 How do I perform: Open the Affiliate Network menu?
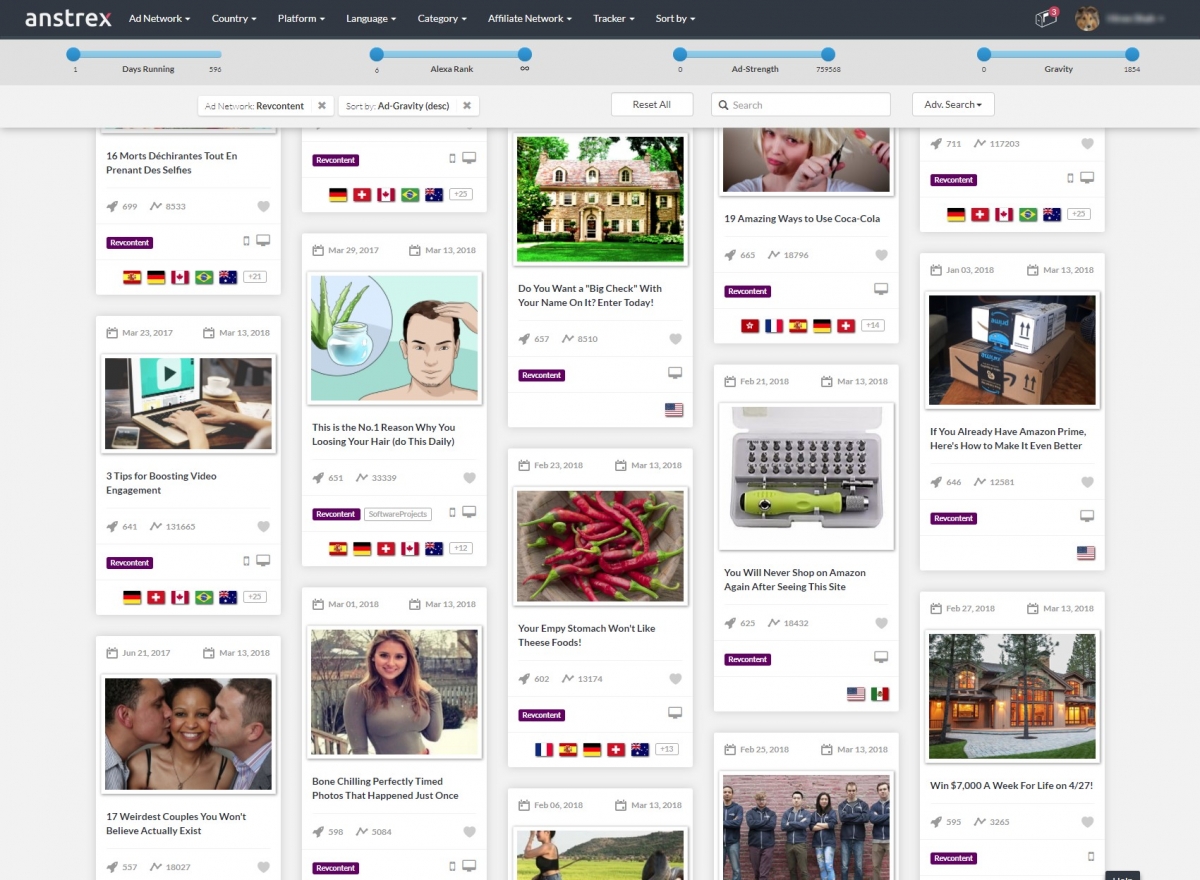click(529, 18)
